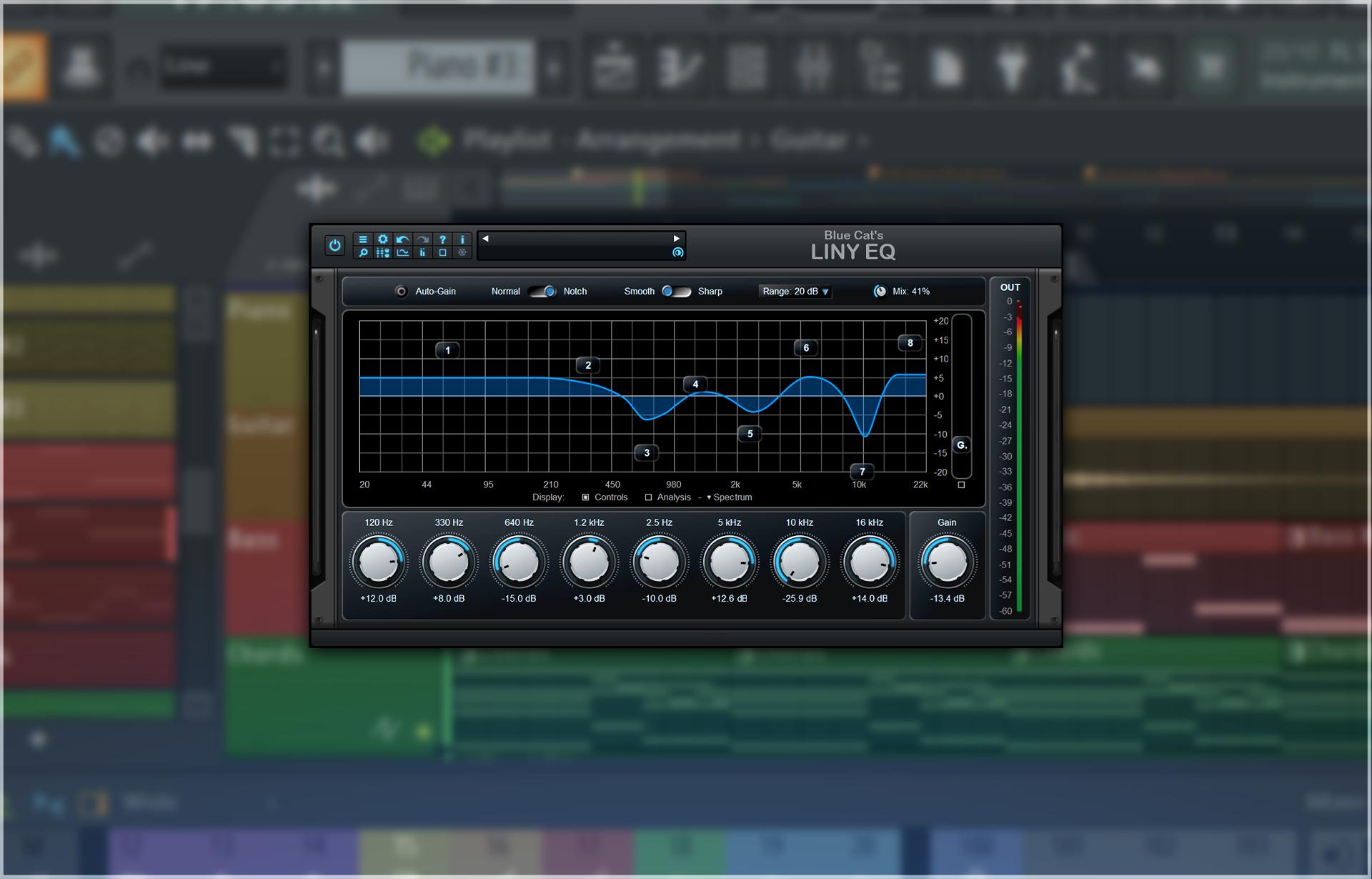
Task: Open the global settings gear icon
Action: click(x=383, y=239)
